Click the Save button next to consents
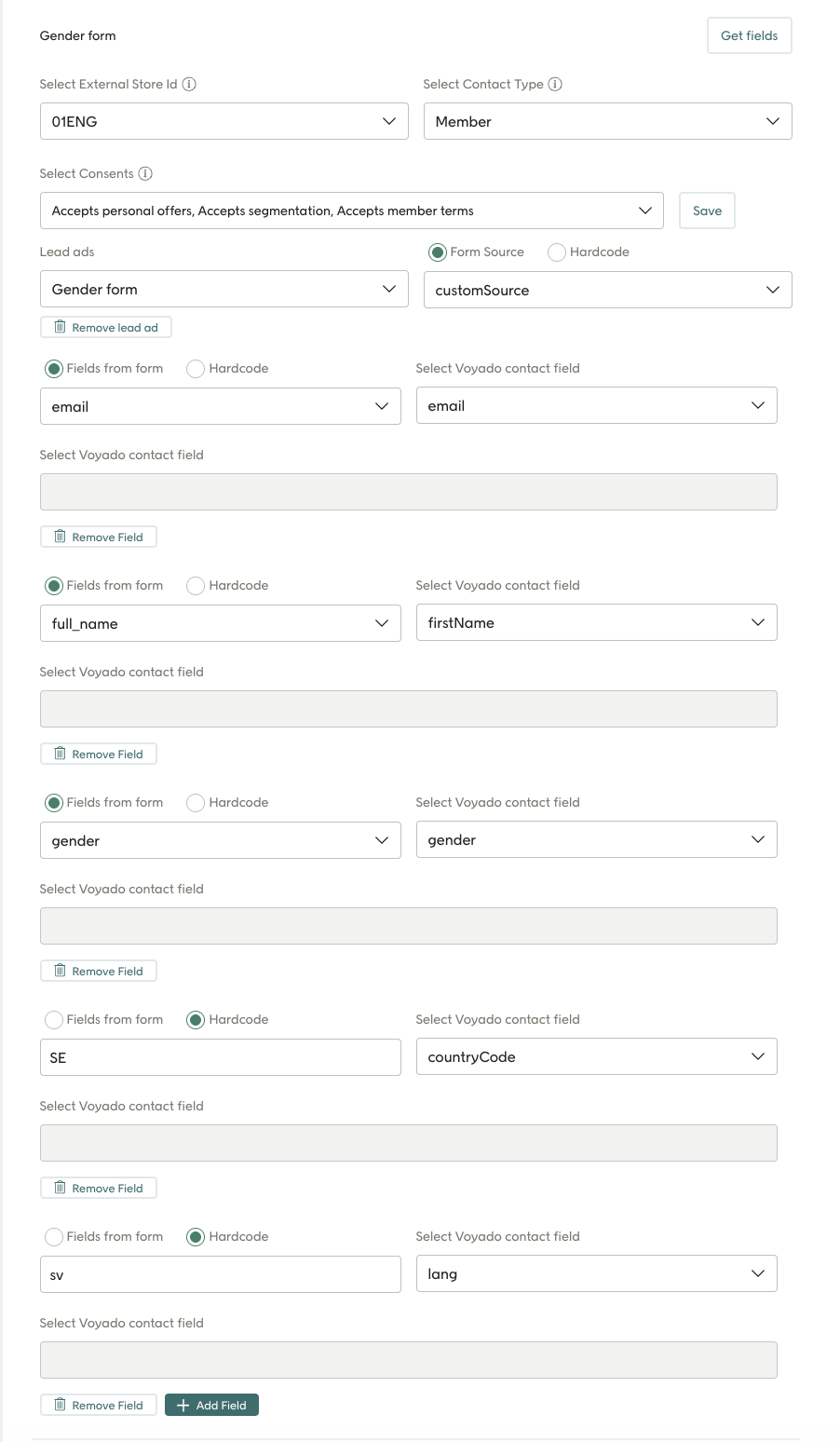The height and width of the screenshot is (1442, 840). [x=707, y=211]
